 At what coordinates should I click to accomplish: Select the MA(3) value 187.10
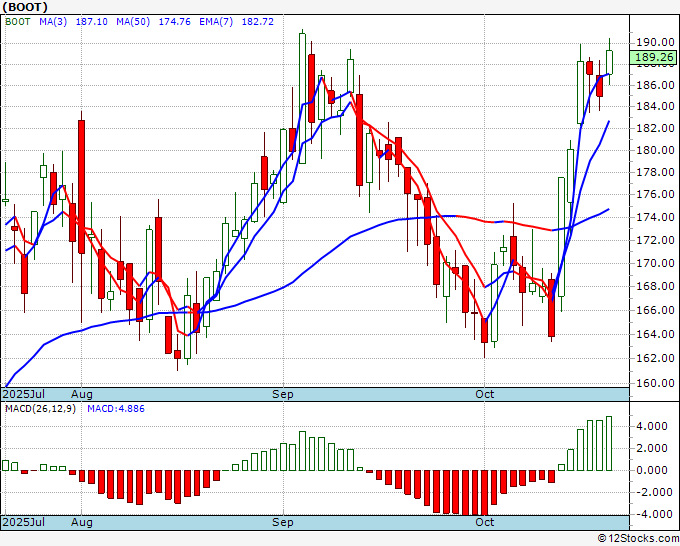[x=92, y=22]
